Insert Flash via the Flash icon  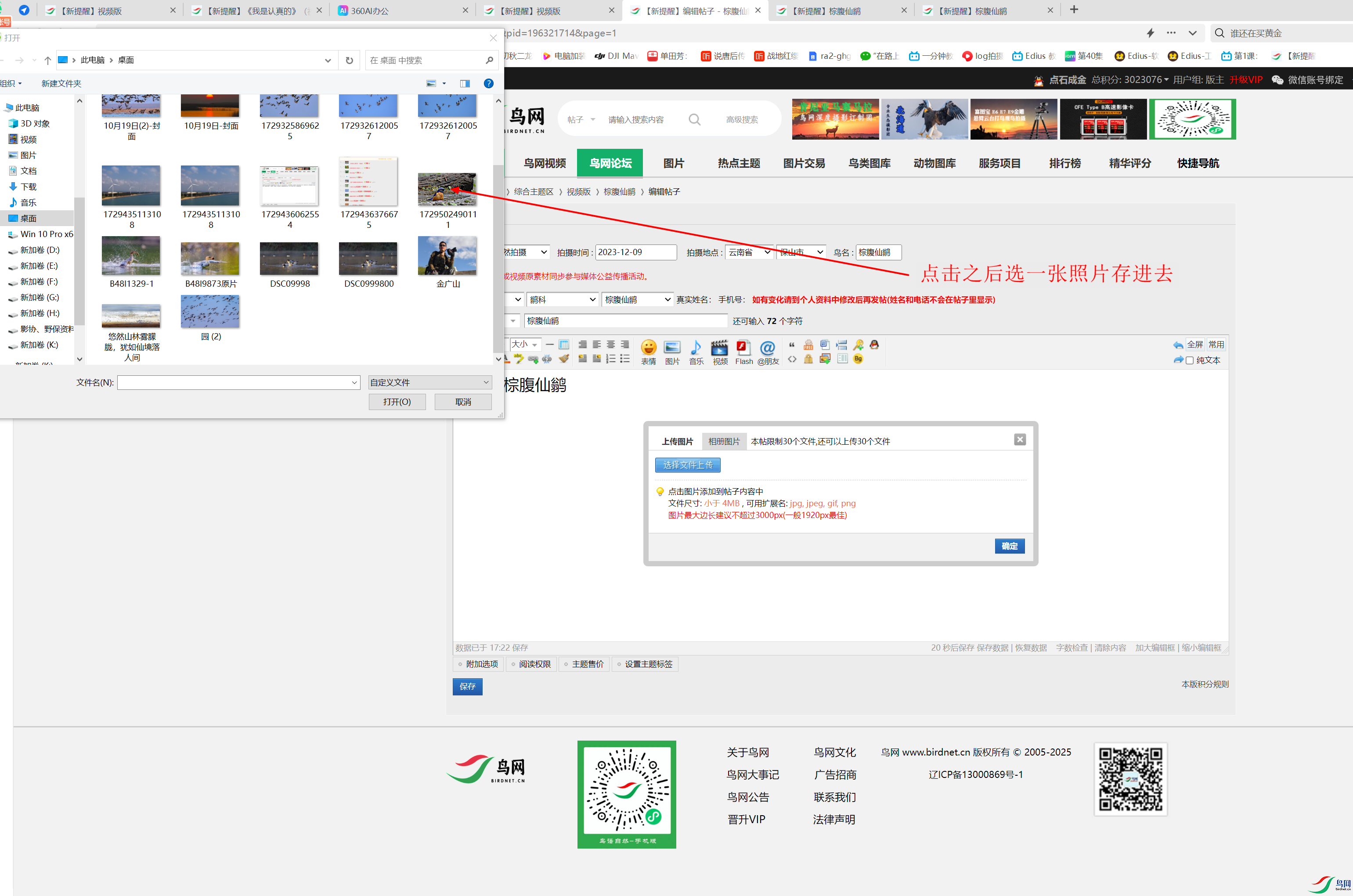point(743,351)
